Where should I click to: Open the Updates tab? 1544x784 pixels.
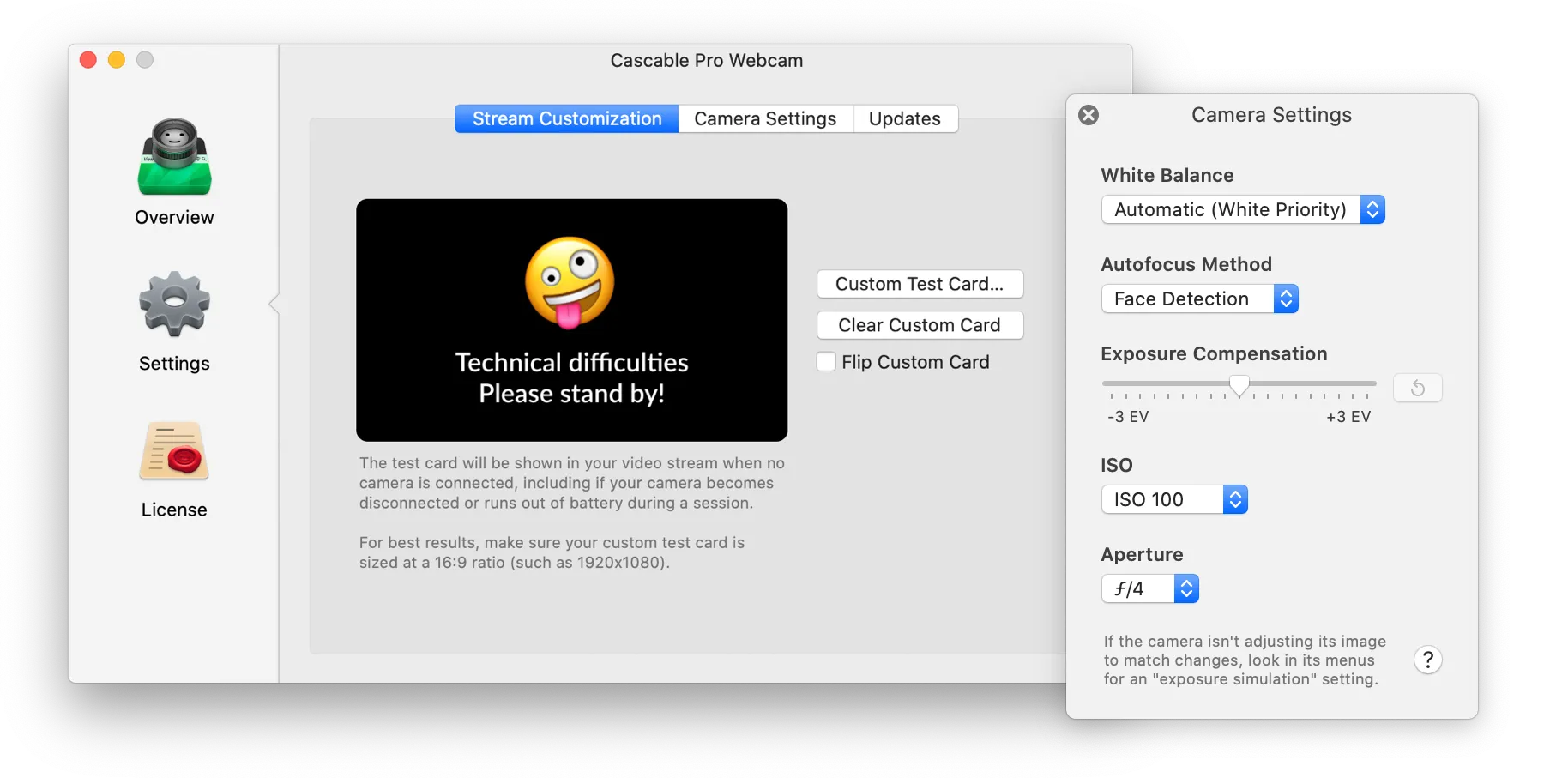pos(904,118)
